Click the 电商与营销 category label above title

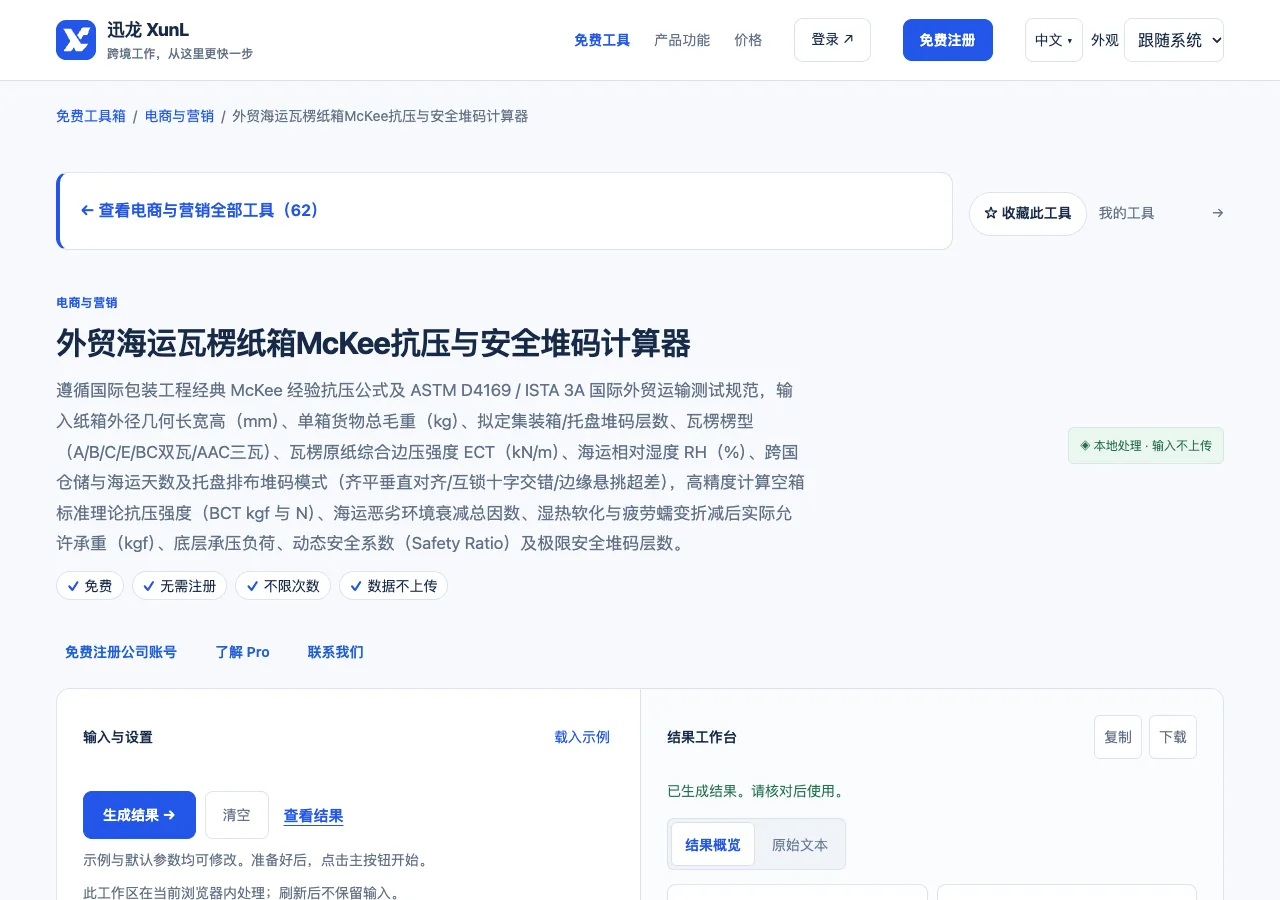click(x=87, y=303)
